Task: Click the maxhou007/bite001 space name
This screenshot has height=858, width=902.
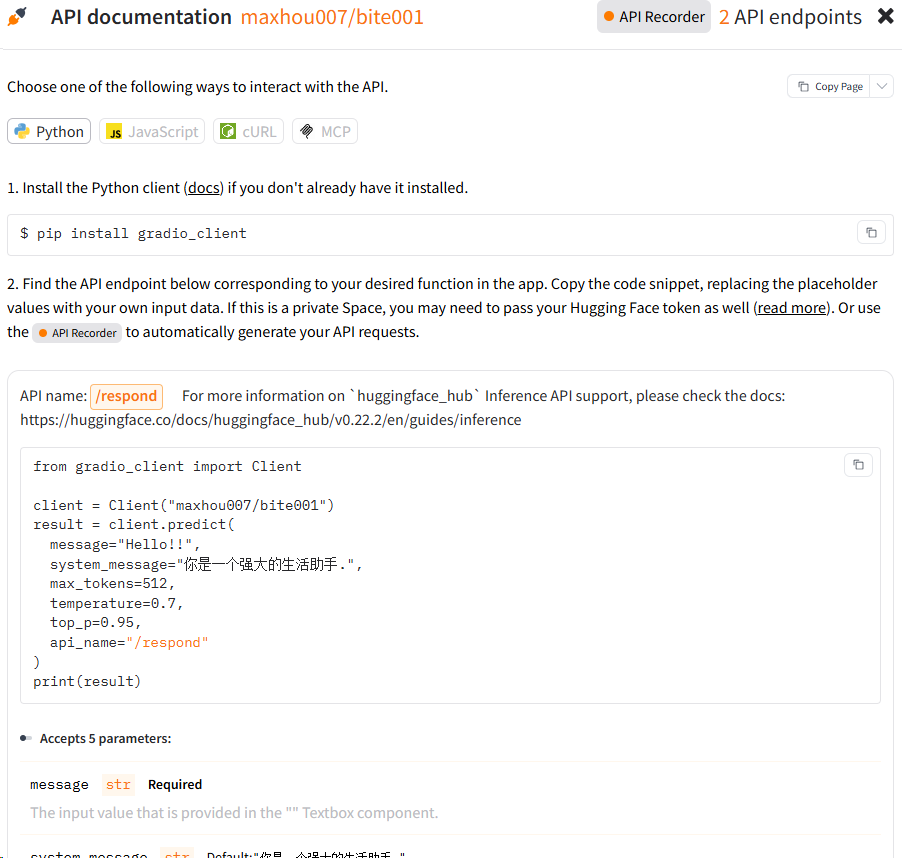Action: (x=332, y=17)
